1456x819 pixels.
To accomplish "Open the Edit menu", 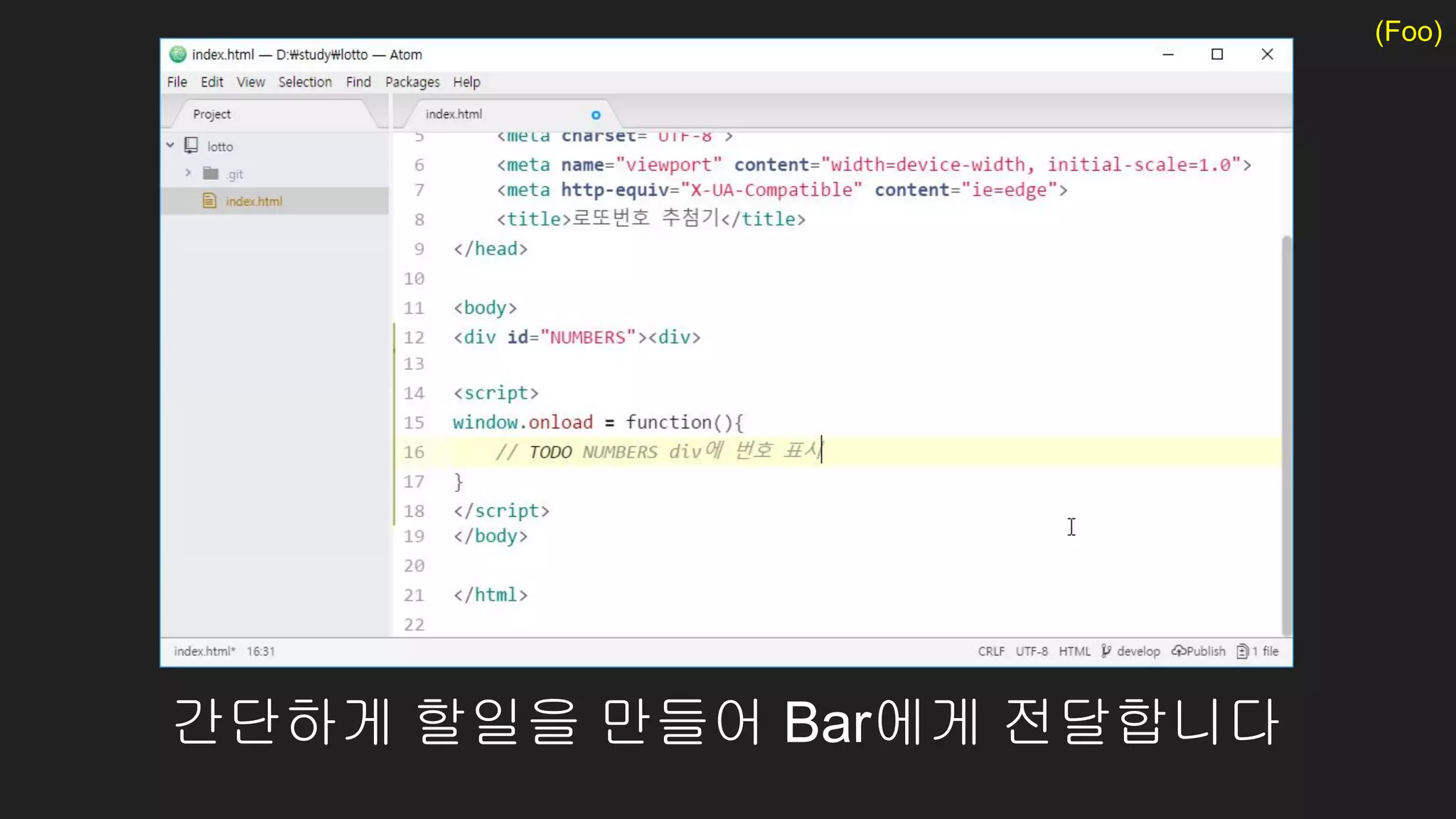I will 212,82.
